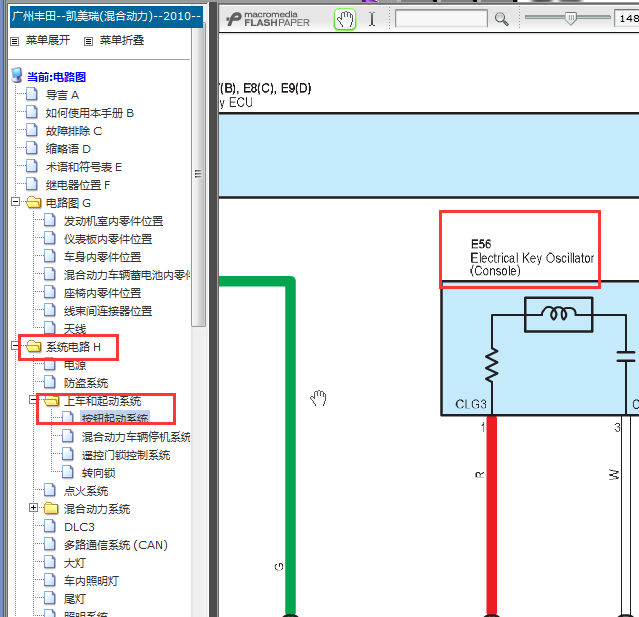The height and width of the screenshot is (617, 639).
Task: Select the text selection cursor tool
Action: pyautogui.click(x=372, y=19)
